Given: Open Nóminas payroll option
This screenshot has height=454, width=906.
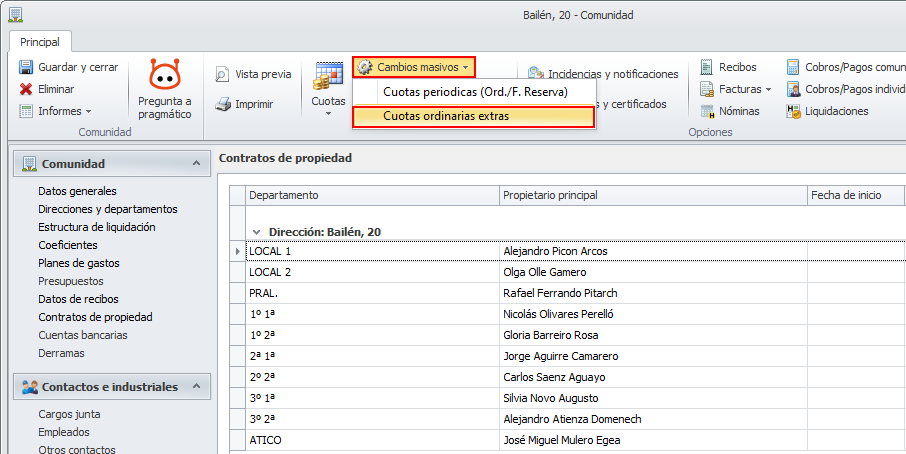Looking at the screenshot, I should point(707,111).
